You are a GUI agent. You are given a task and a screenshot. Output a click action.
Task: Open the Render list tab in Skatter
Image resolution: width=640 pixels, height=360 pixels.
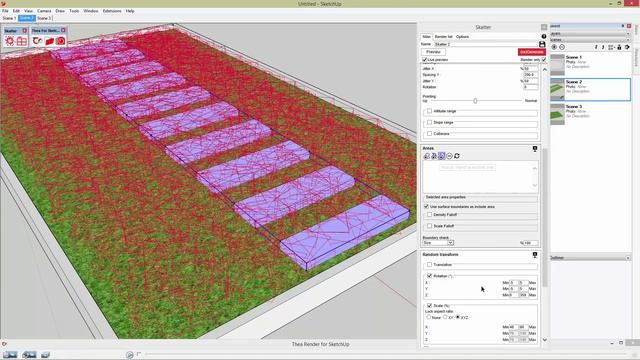(x=443, y=37)
